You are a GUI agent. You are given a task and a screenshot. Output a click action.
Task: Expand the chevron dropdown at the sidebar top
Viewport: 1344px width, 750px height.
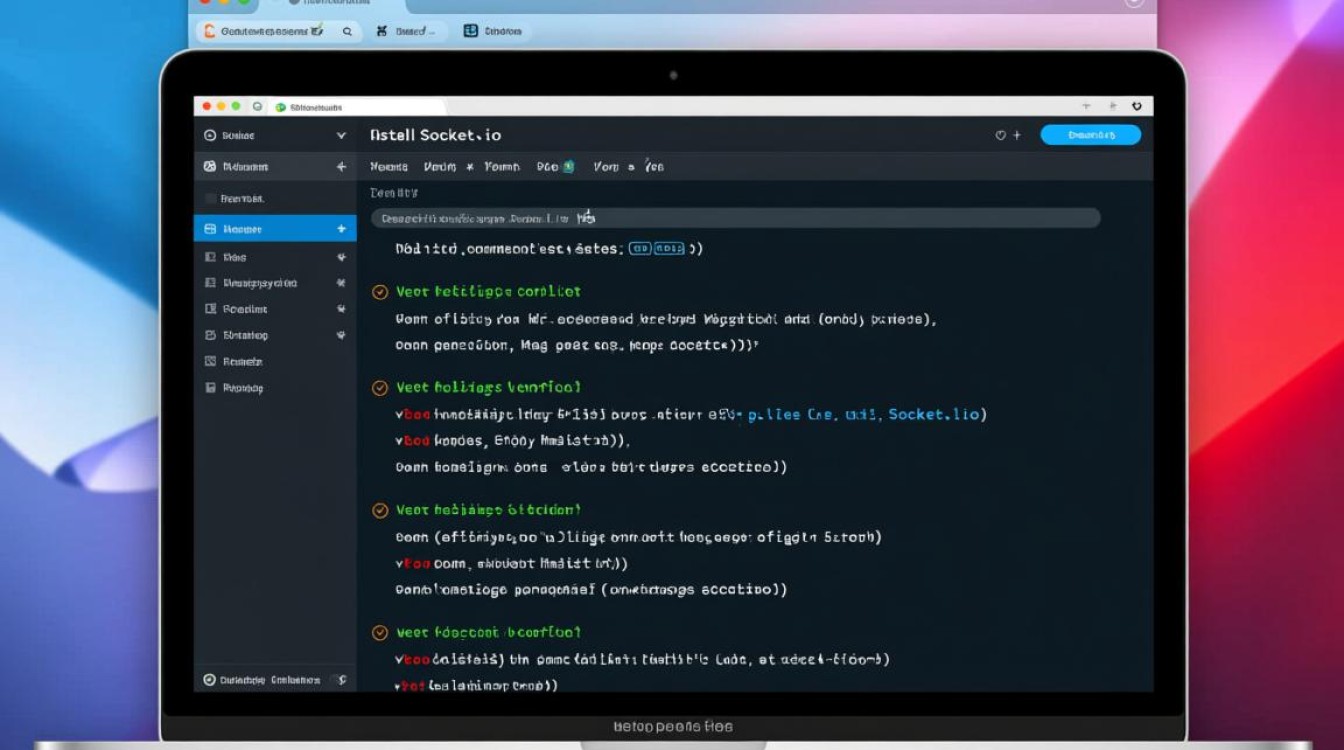[341, 136]
